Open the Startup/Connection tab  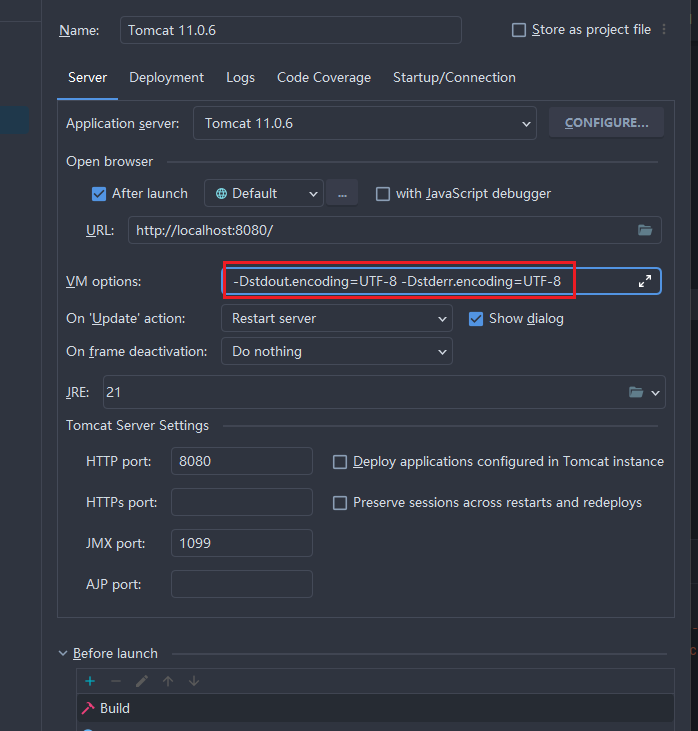pos(454,77)
